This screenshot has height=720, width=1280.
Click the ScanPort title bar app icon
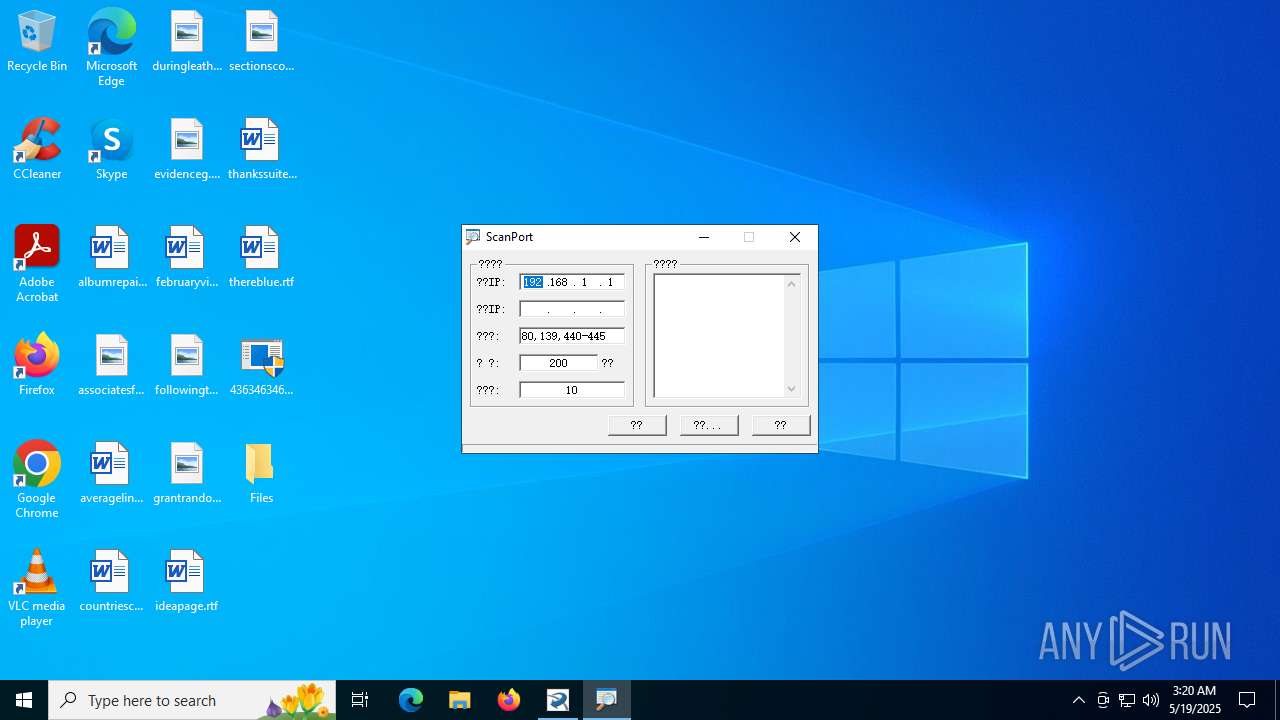473,237
